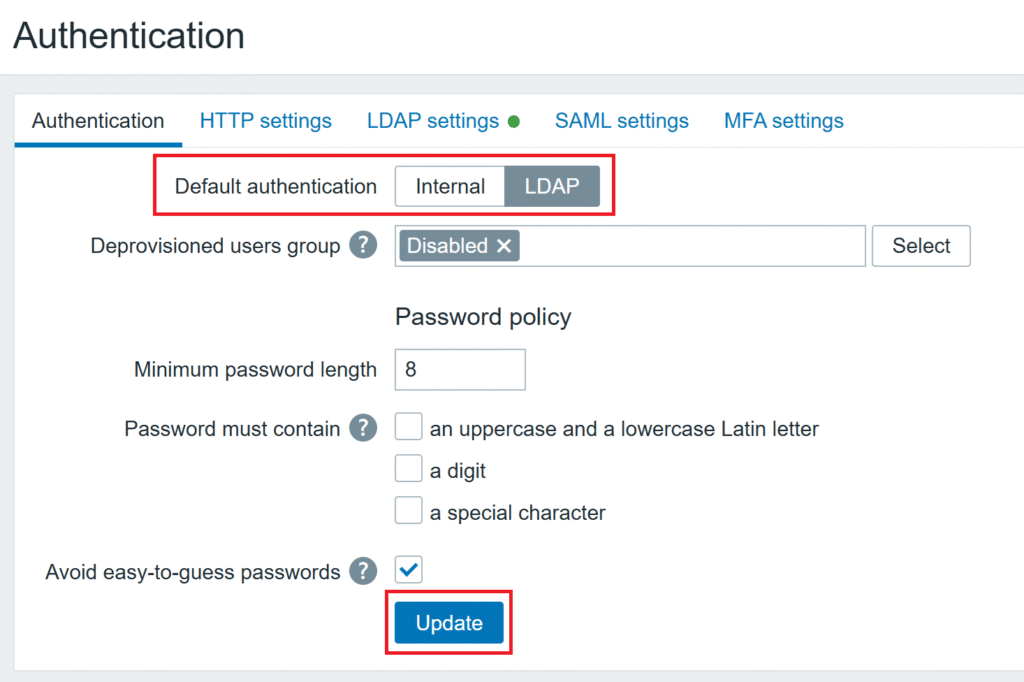Switch to the HTTP settings tab
The image size is (1024, 682).
point(265,120)
